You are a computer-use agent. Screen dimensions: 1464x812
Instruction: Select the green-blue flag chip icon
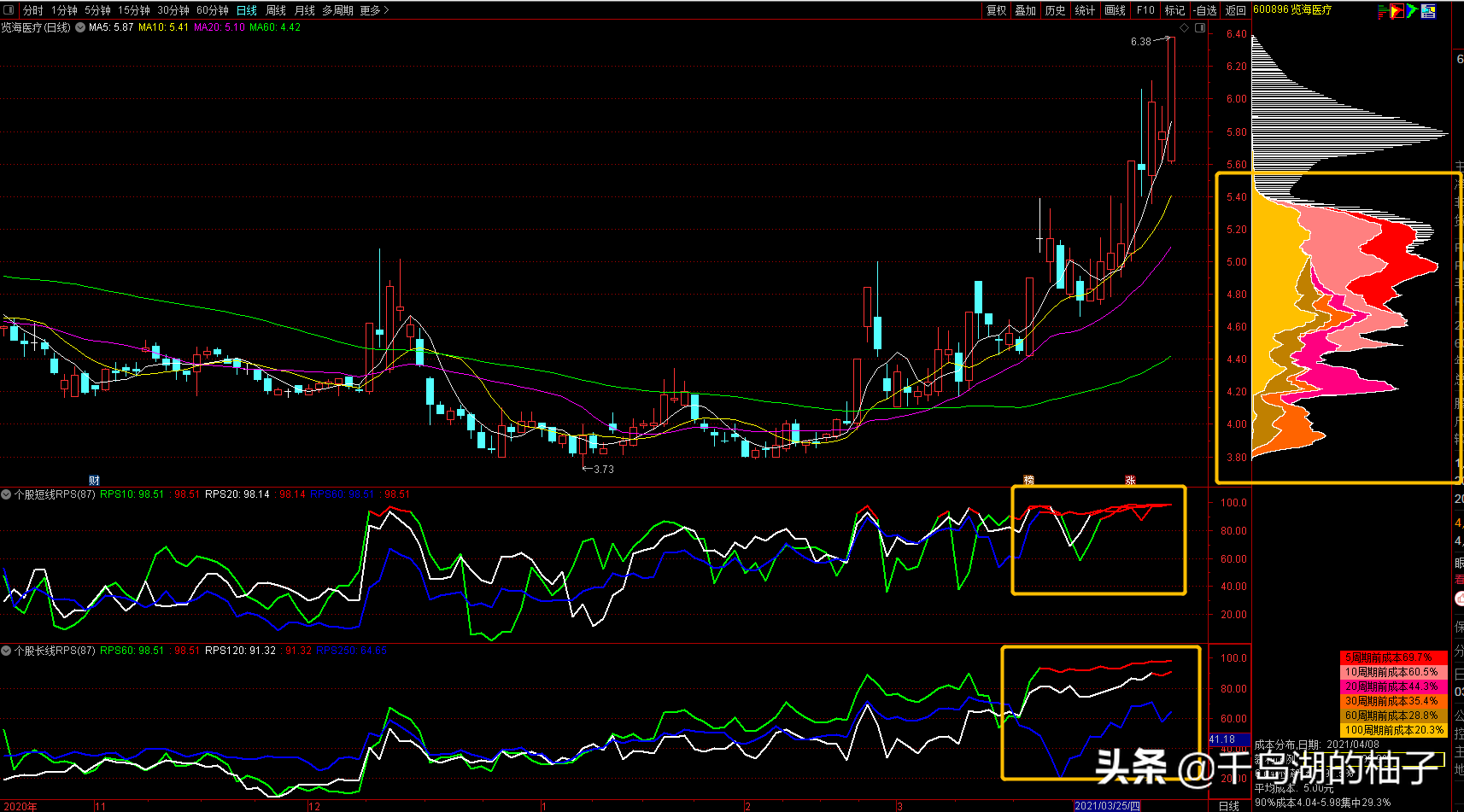[1413, 11]
